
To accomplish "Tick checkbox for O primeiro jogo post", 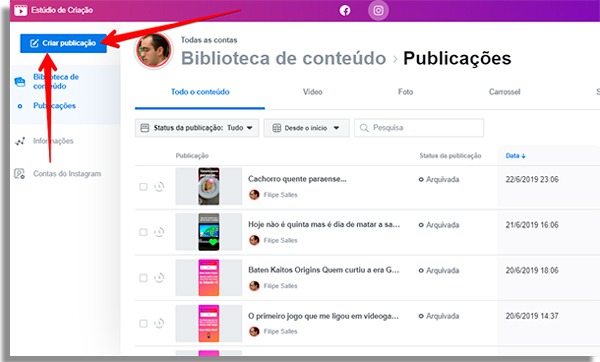I will coord(143,324).
